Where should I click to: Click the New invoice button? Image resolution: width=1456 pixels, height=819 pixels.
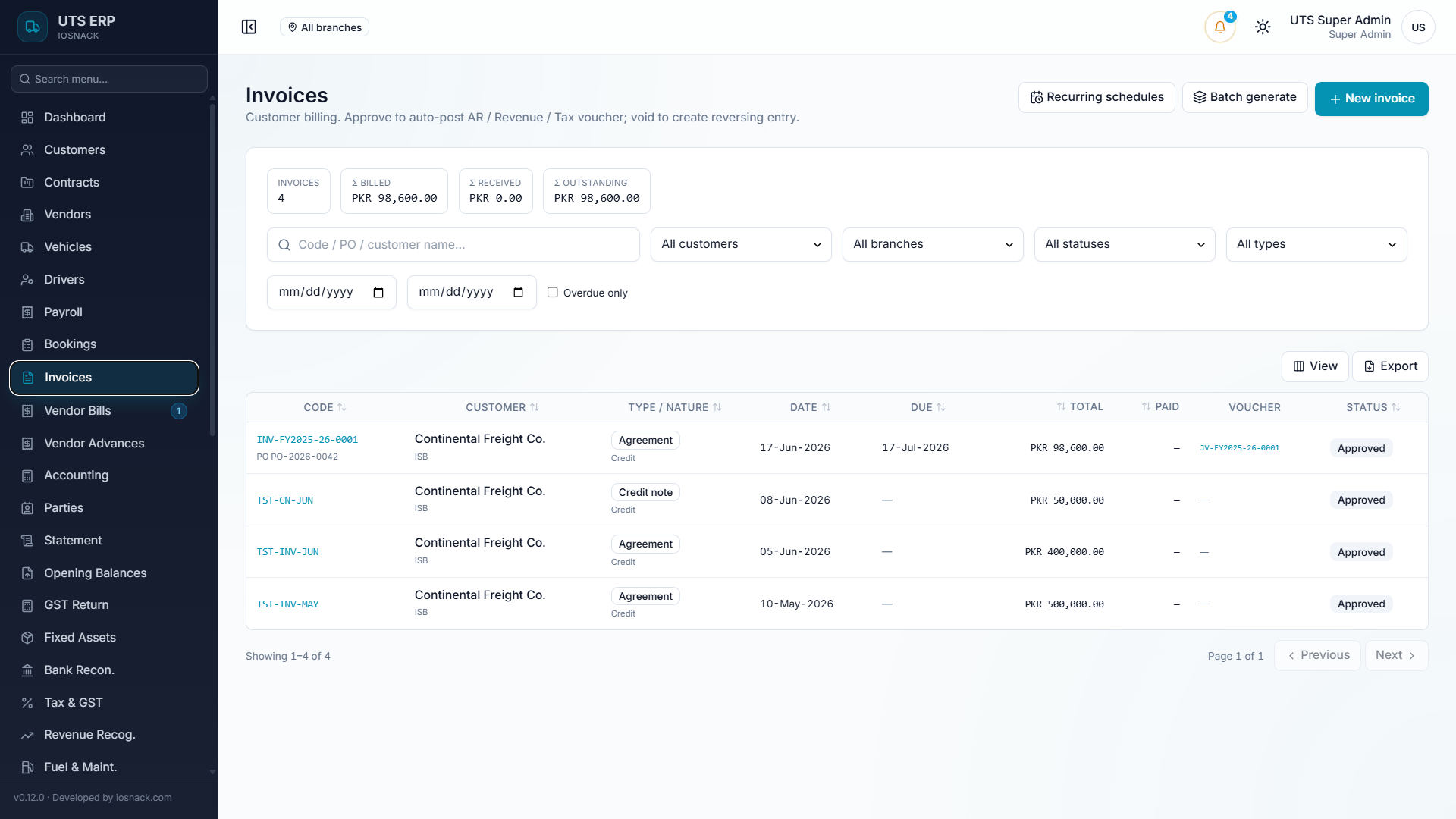click(x=1371, y=99)
